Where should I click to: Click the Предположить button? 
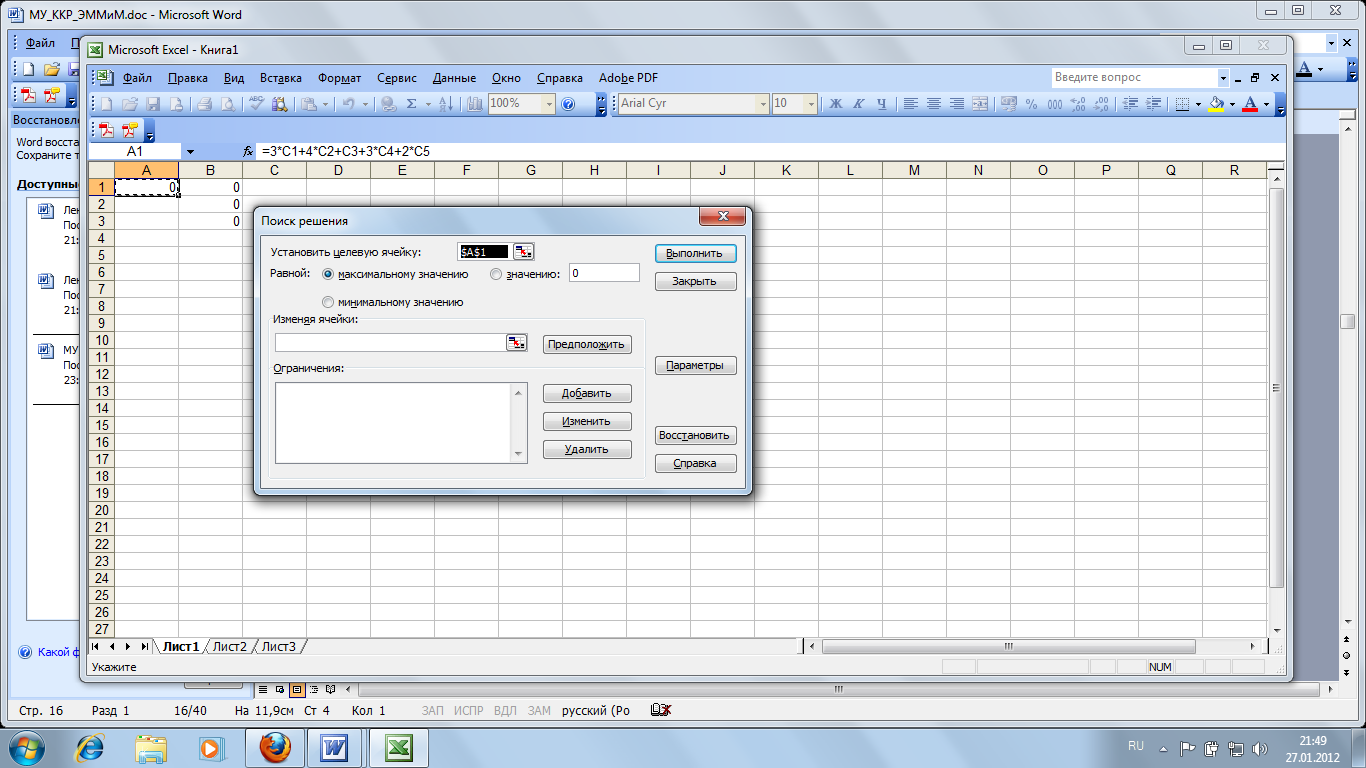588,344
